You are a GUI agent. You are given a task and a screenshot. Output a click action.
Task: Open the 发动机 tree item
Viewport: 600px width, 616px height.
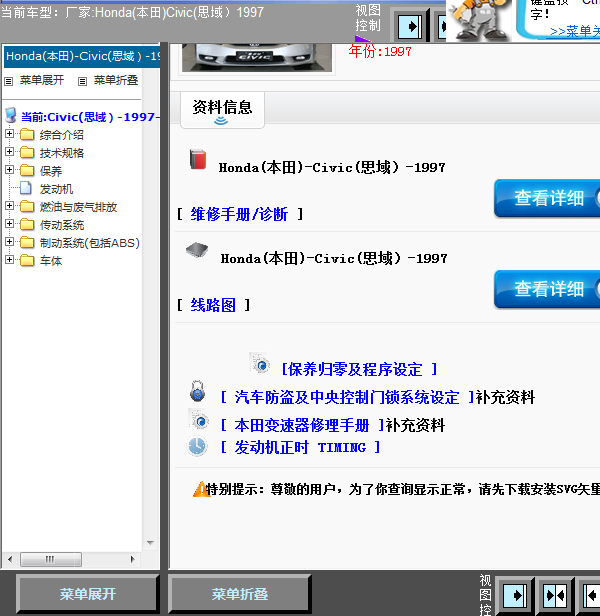tap(56, 189)
